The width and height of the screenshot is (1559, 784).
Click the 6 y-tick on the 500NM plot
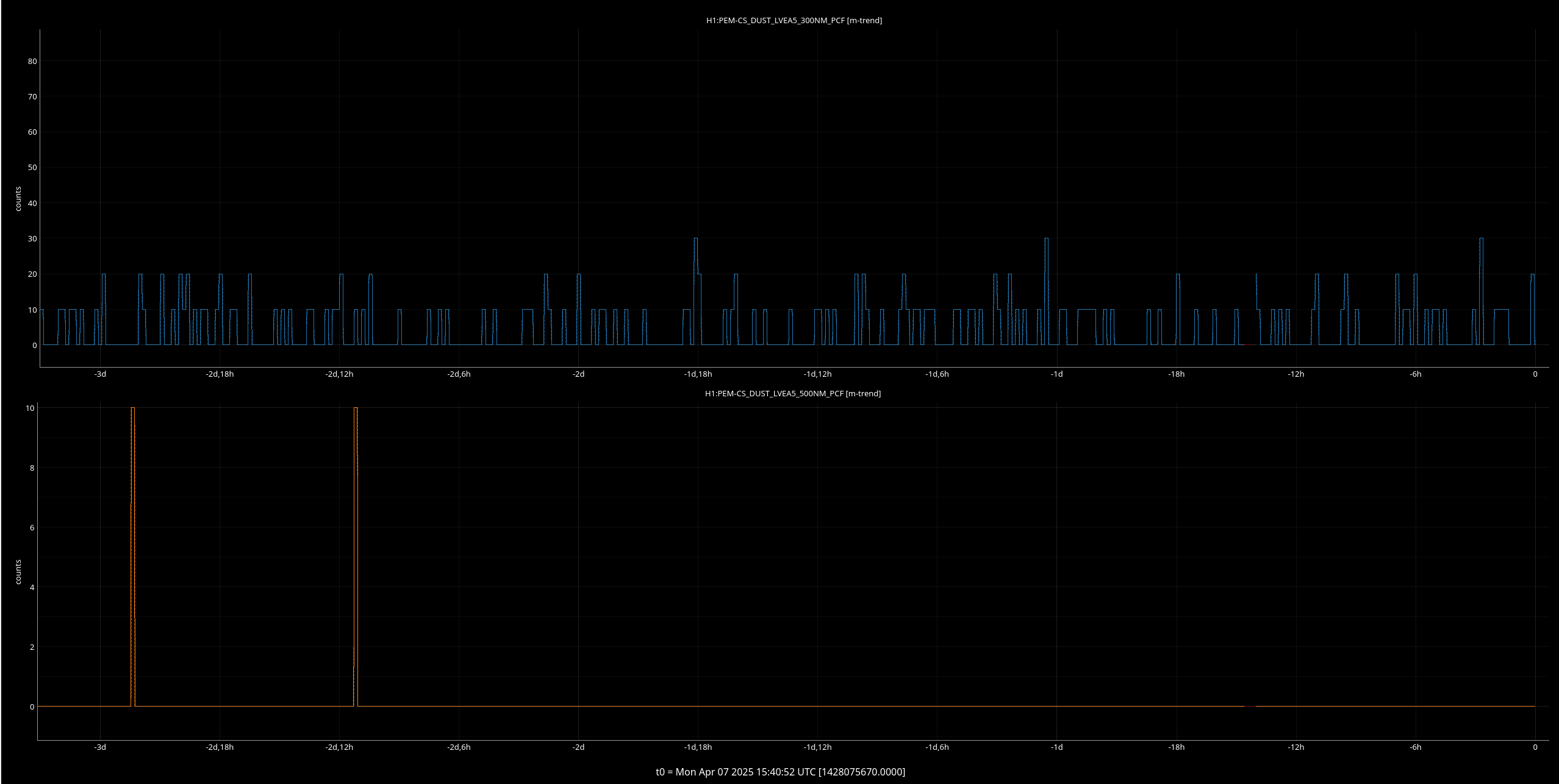pos(32,527)
